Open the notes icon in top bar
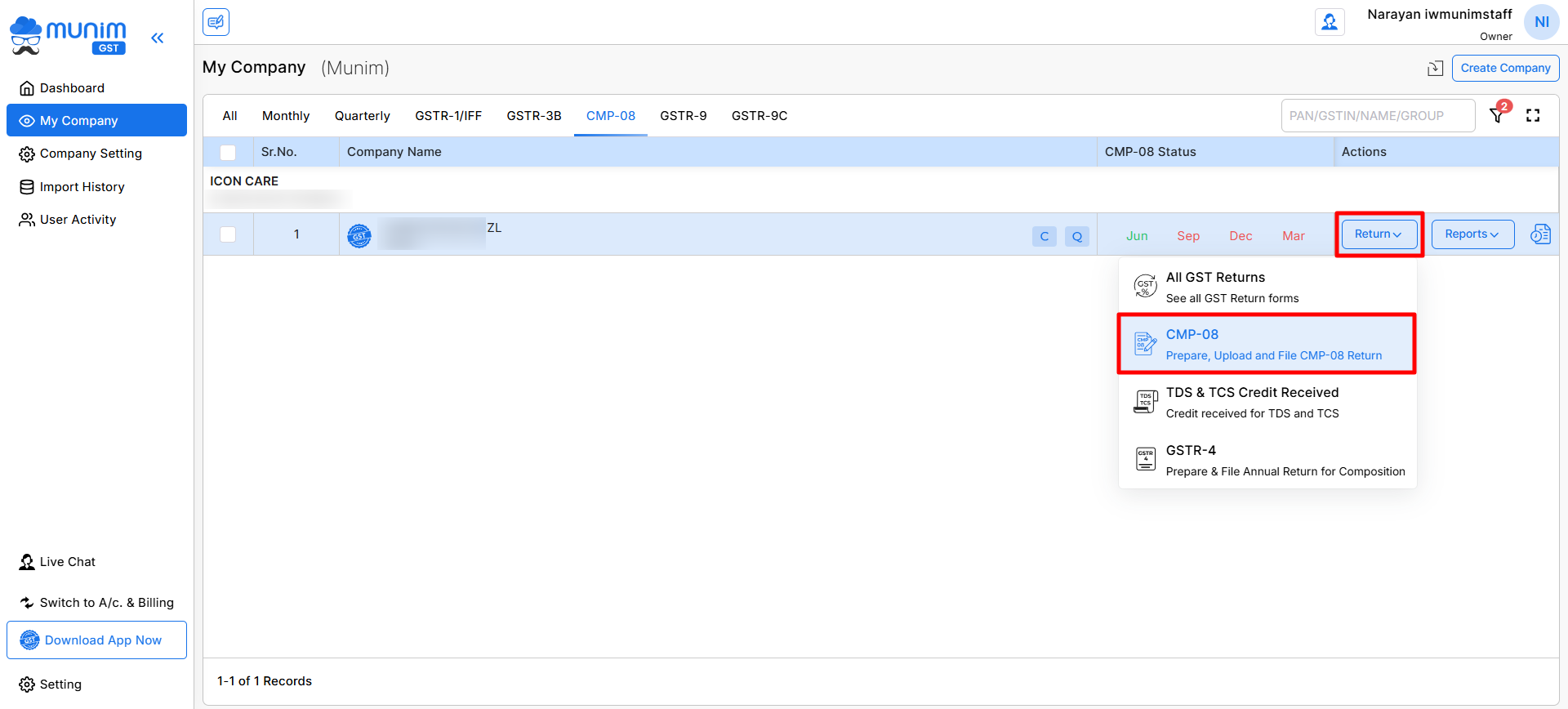This screenshot has width=1568, height=709. [x=216, y=22]
